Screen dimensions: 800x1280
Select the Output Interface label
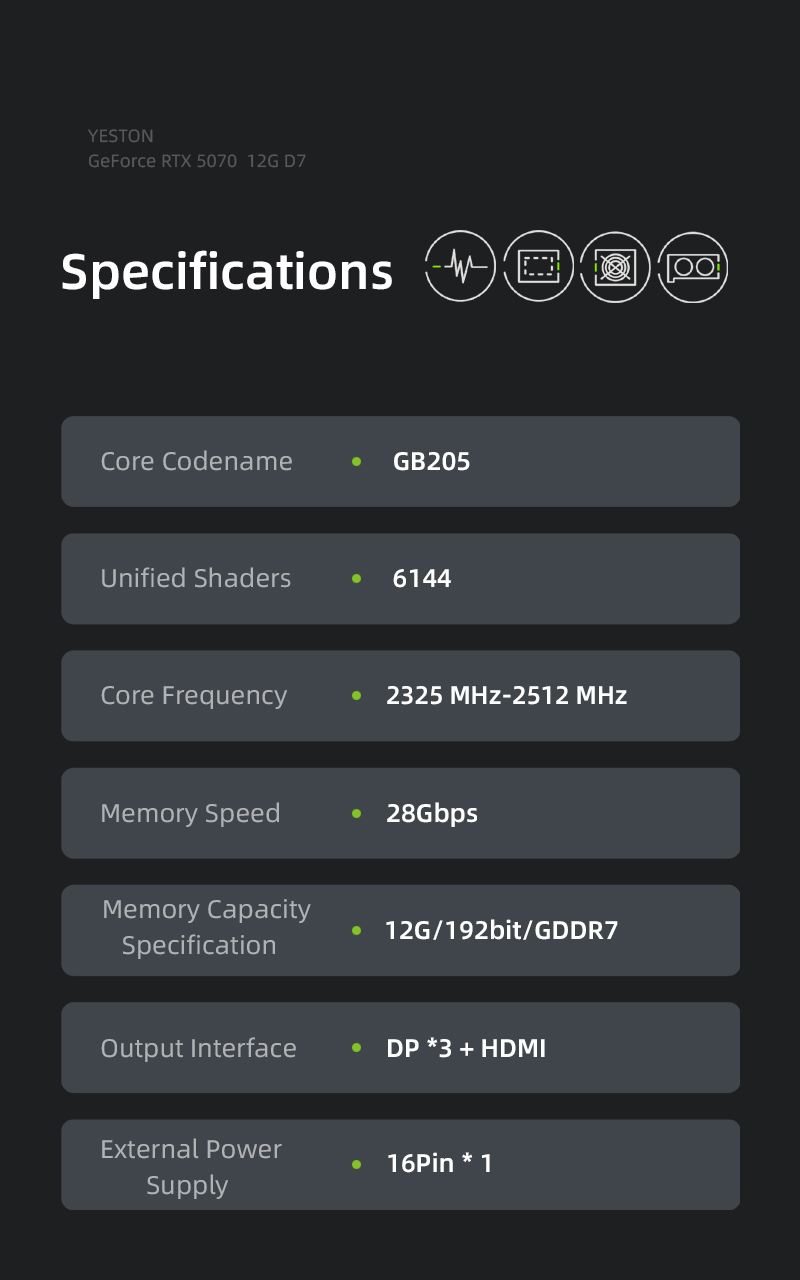pyautogui.click(x=198, y=1049)
